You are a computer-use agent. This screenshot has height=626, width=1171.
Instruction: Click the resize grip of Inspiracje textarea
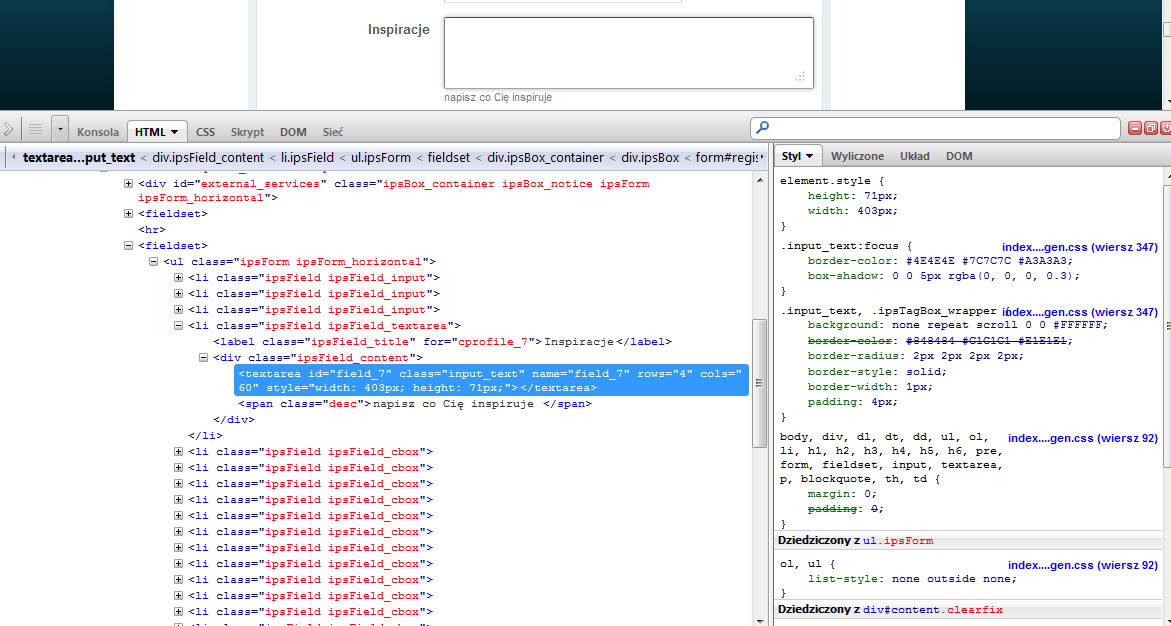pyautogui.click(x=800, y=76)
